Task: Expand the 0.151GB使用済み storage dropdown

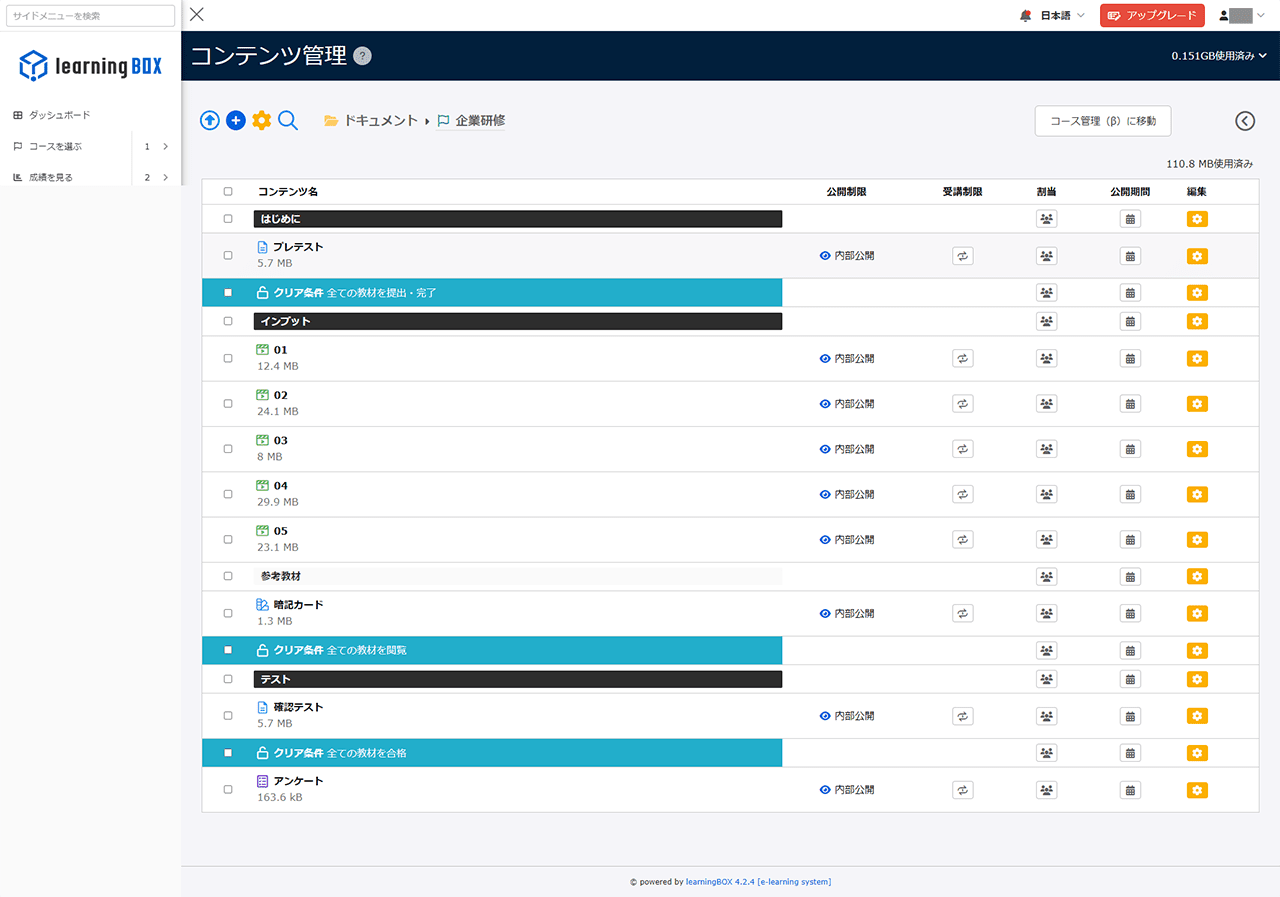Action: point(1215,56)
